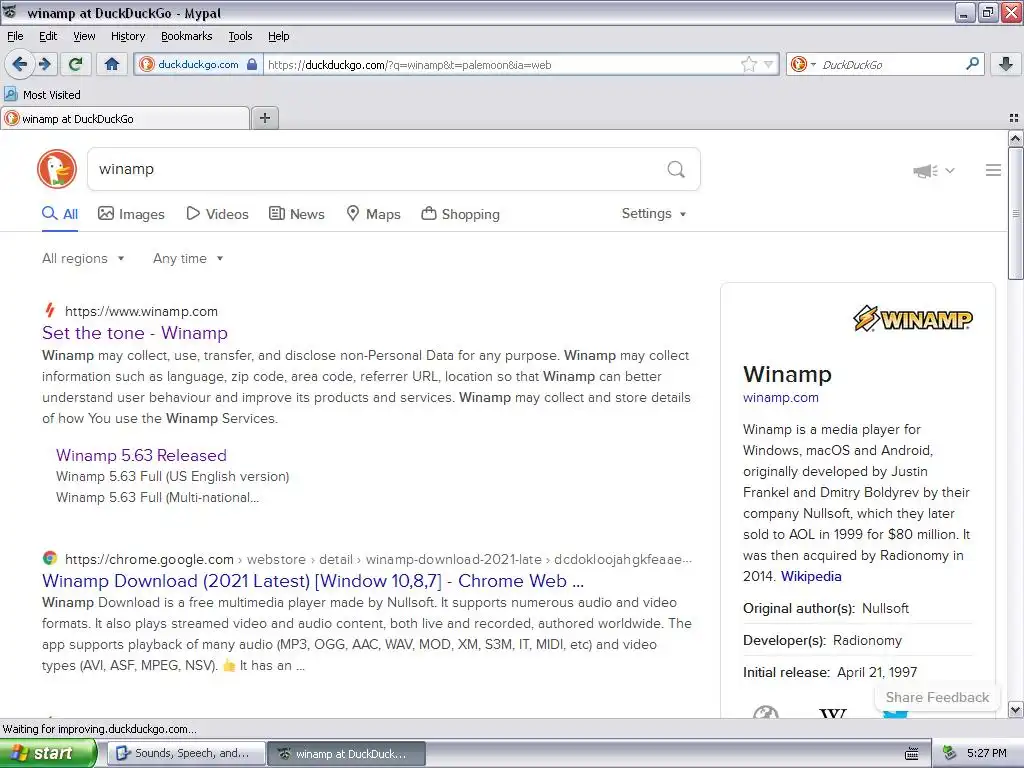Click the keyboard icon in the taskbar
The height and width of the screenshot is (768, 1024).
[x=912, y=754]
